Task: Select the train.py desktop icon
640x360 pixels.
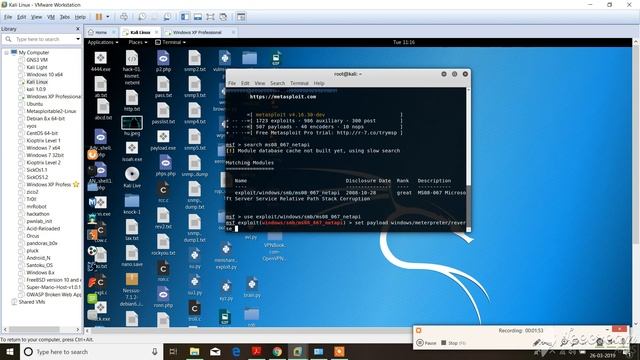Action: click(x=252, y=287)
